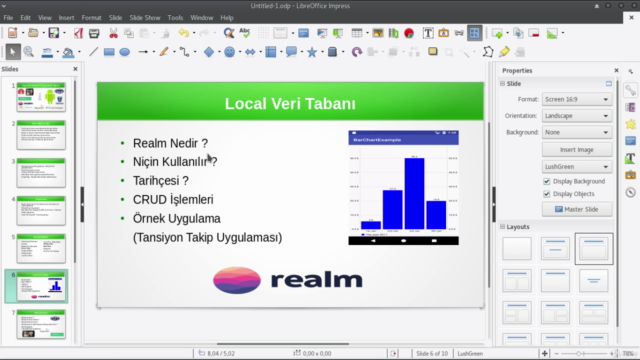
Task: Select the Rectangle drawing tool
Action: pyautogui.click(x=109, y=52)
